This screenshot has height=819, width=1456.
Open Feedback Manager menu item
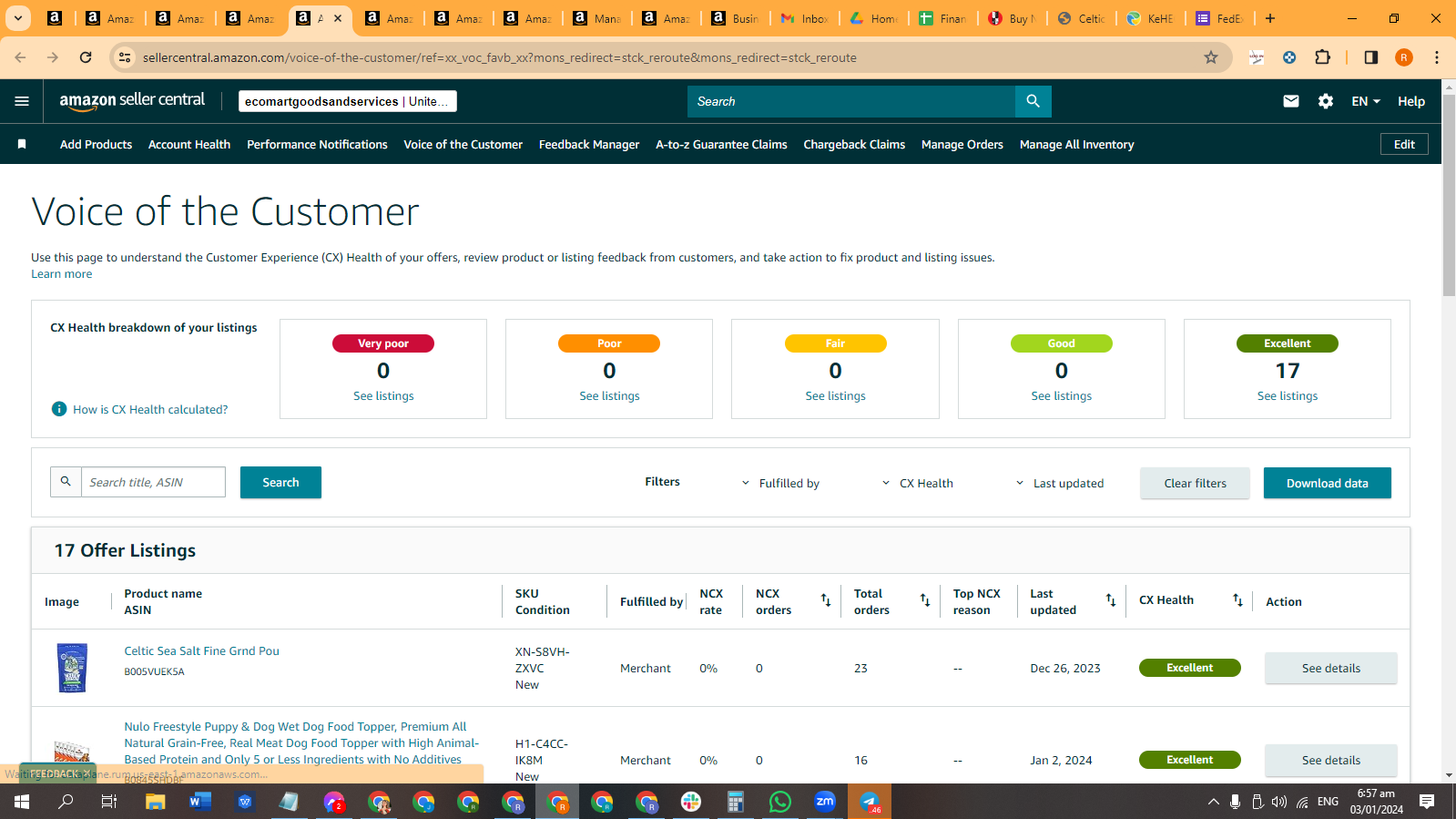tap(589, 144)
